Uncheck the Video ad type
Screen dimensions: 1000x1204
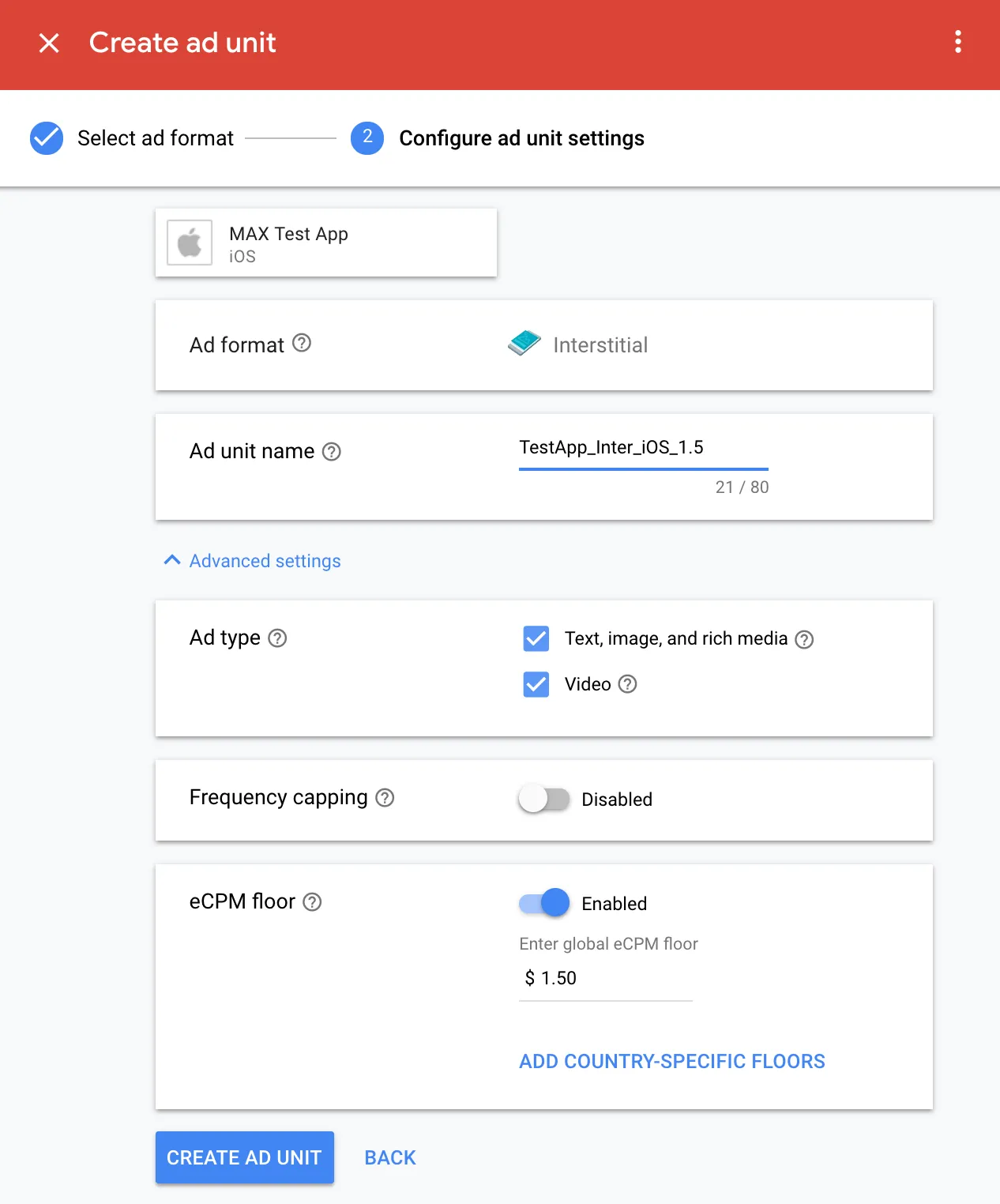[536, 684]
